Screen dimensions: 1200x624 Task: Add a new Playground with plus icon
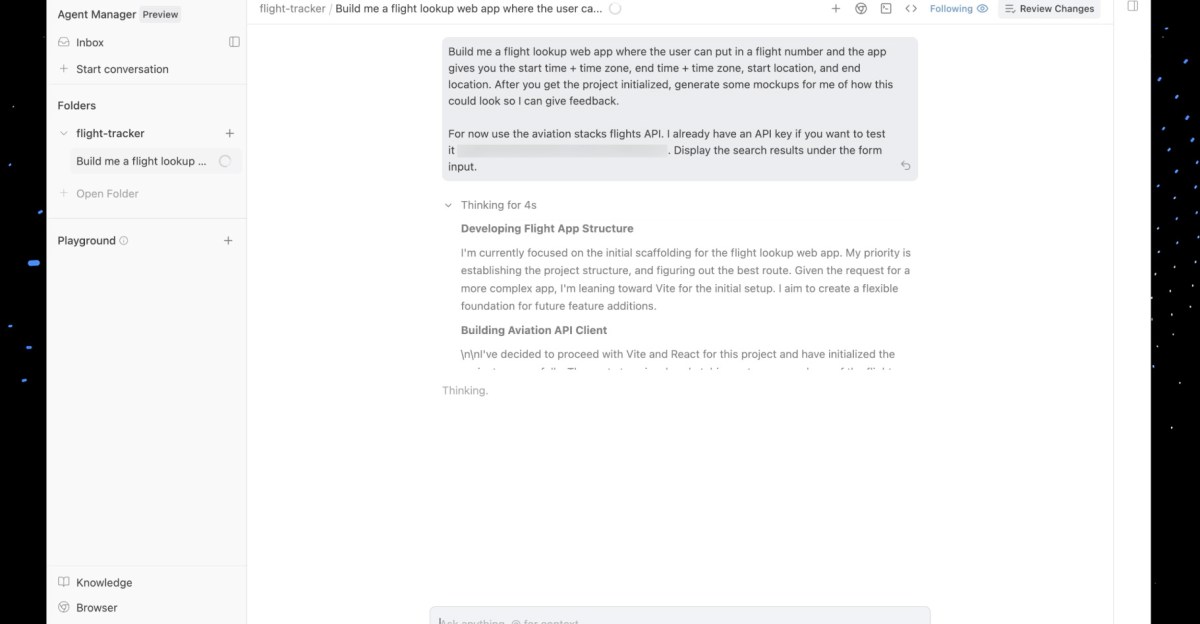pos(228,240)
